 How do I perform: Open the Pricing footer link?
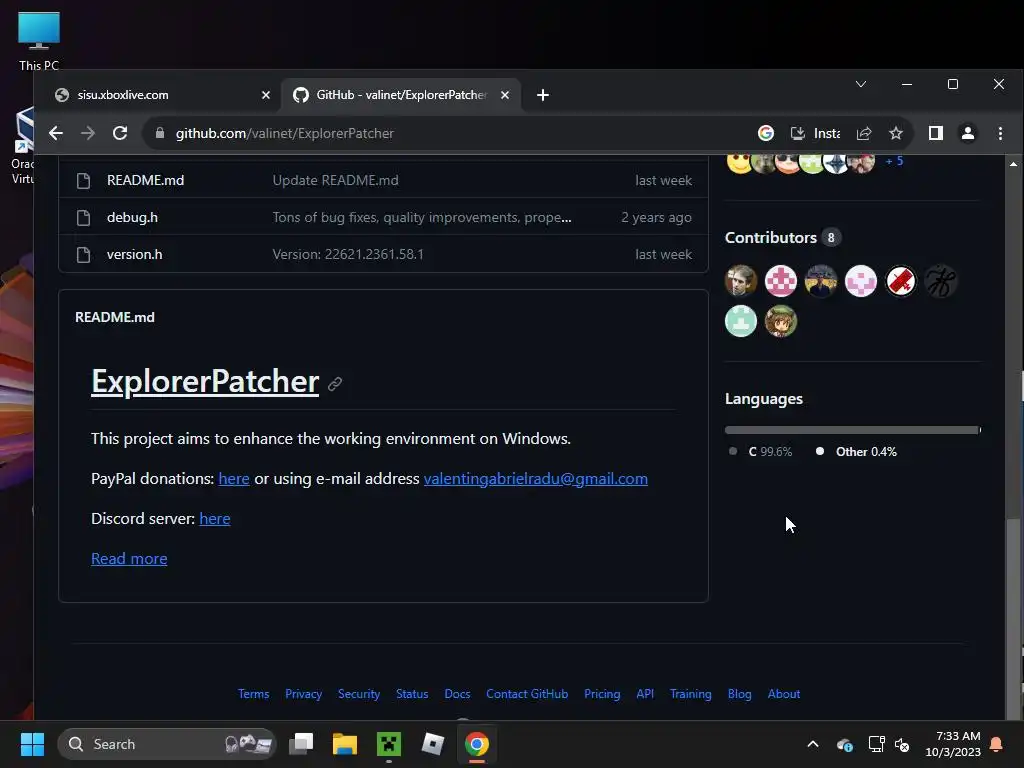[x=602, y=694]
